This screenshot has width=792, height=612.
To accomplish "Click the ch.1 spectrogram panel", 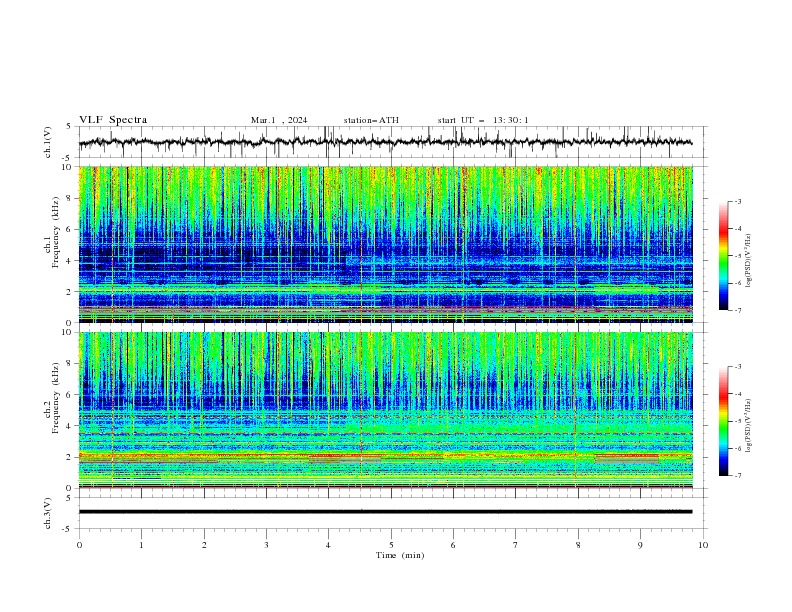I will [385, 244].
